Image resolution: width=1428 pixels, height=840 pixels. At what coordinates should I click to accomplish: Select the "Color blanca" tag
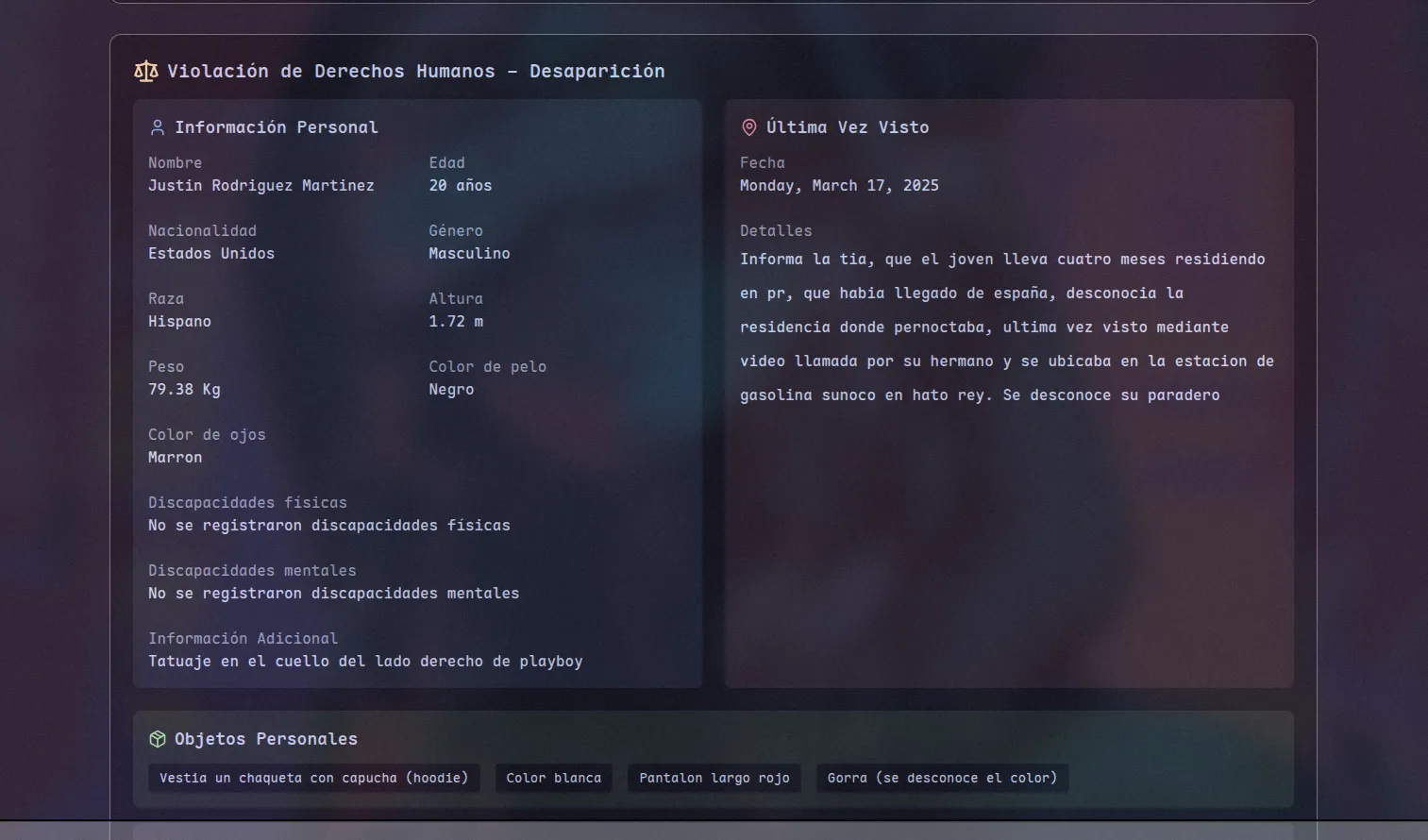[553, 778]
